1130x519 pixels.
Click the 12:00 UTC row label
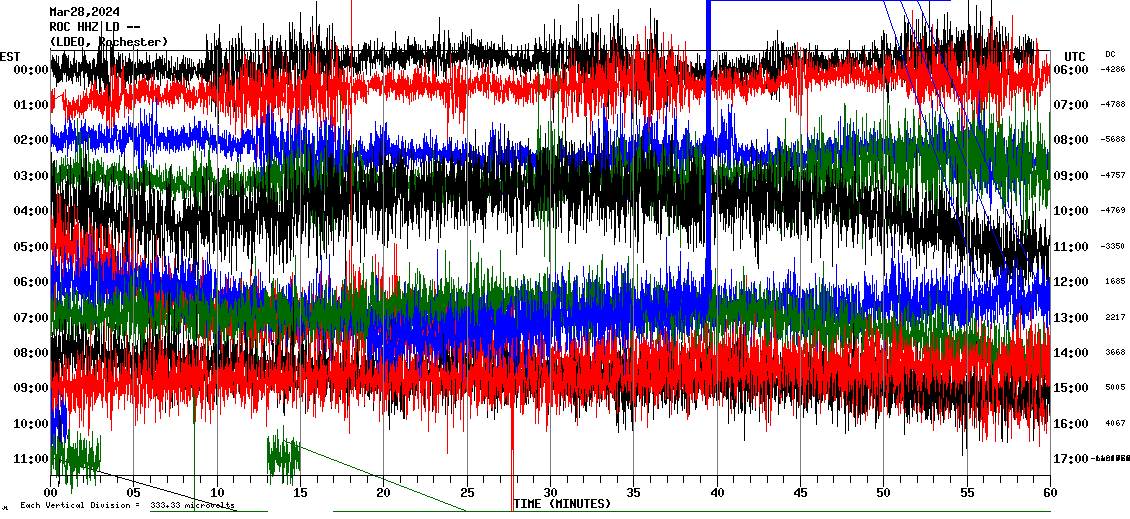click(x=1072, y=282)
